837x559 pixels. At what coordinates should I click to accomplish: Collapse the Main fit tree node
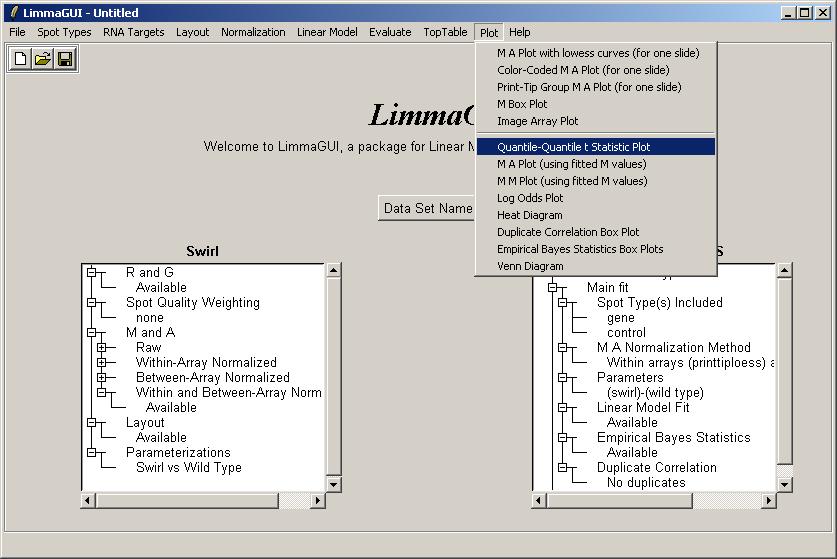pos(551,287)
